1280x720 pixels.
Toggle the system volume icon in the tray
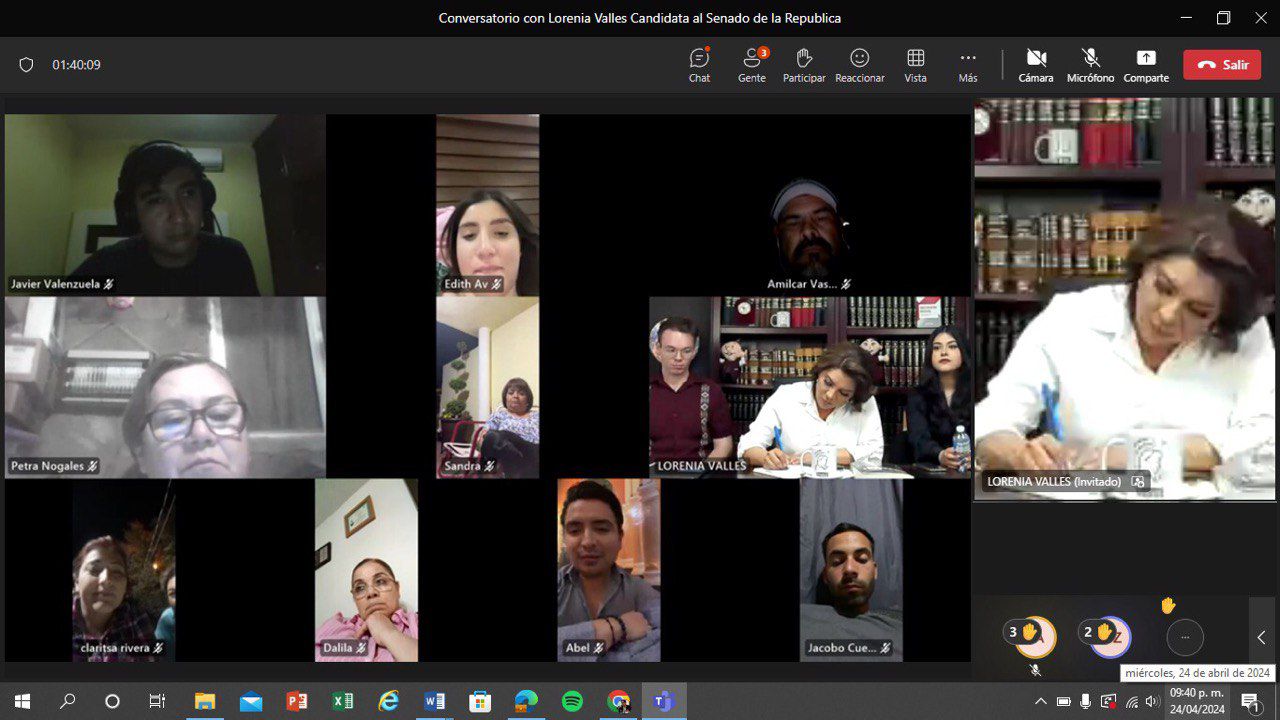click(x=1152, y=701)
